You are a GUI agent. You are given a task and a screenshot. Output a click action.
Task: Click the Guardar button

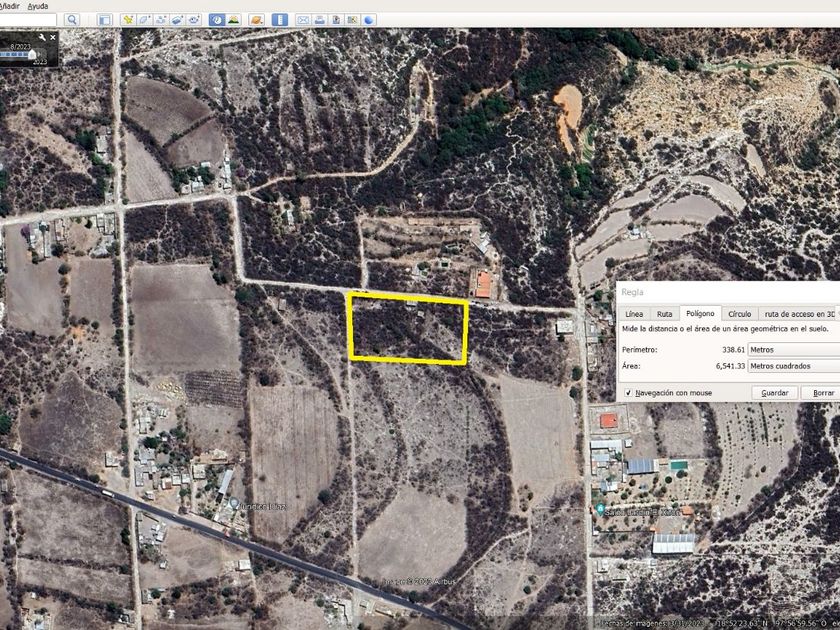pyautogui.click(x=775, y=393)
